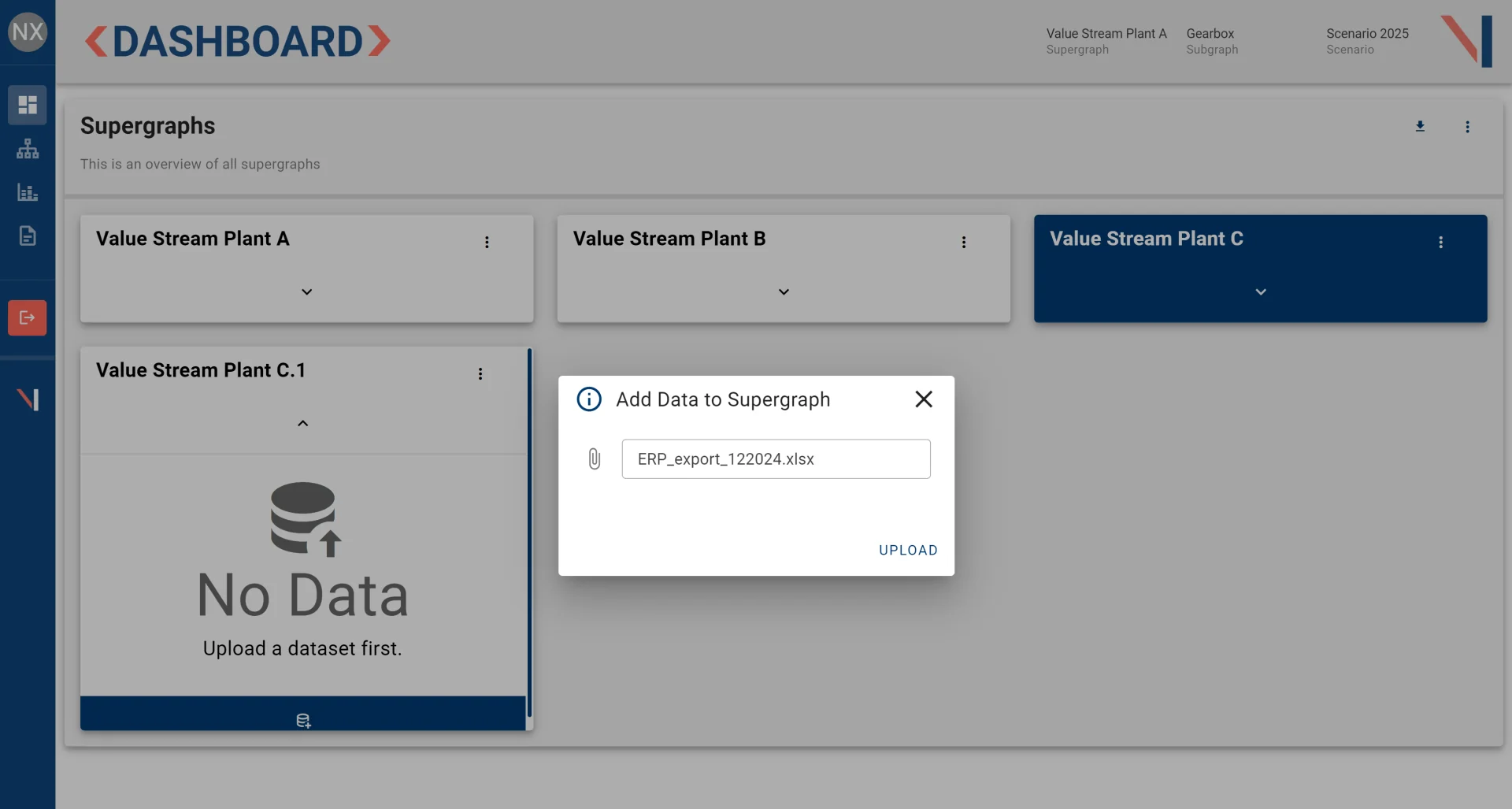Open Value Stream Plant A options menu

pos(487,242)
